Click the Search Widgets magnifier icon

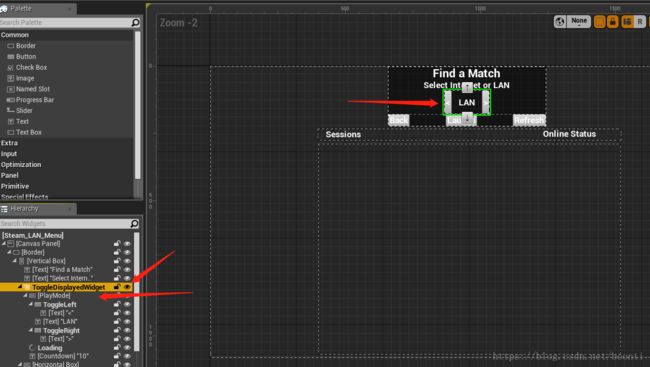134,224
